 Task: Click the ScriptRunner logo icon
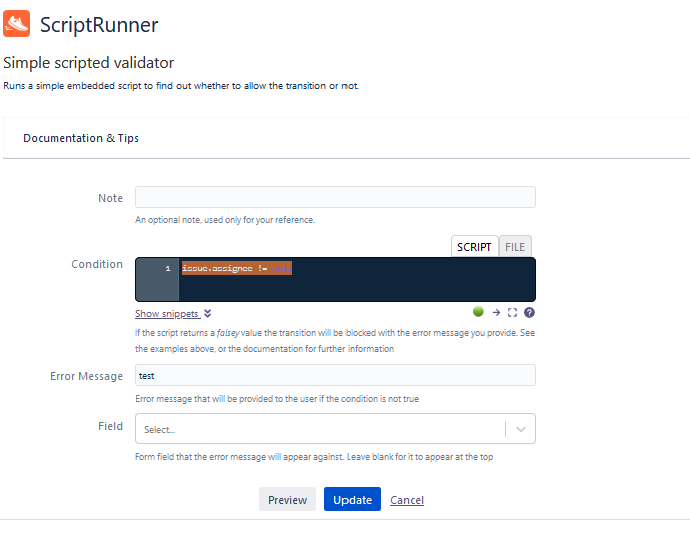[16, 24]
